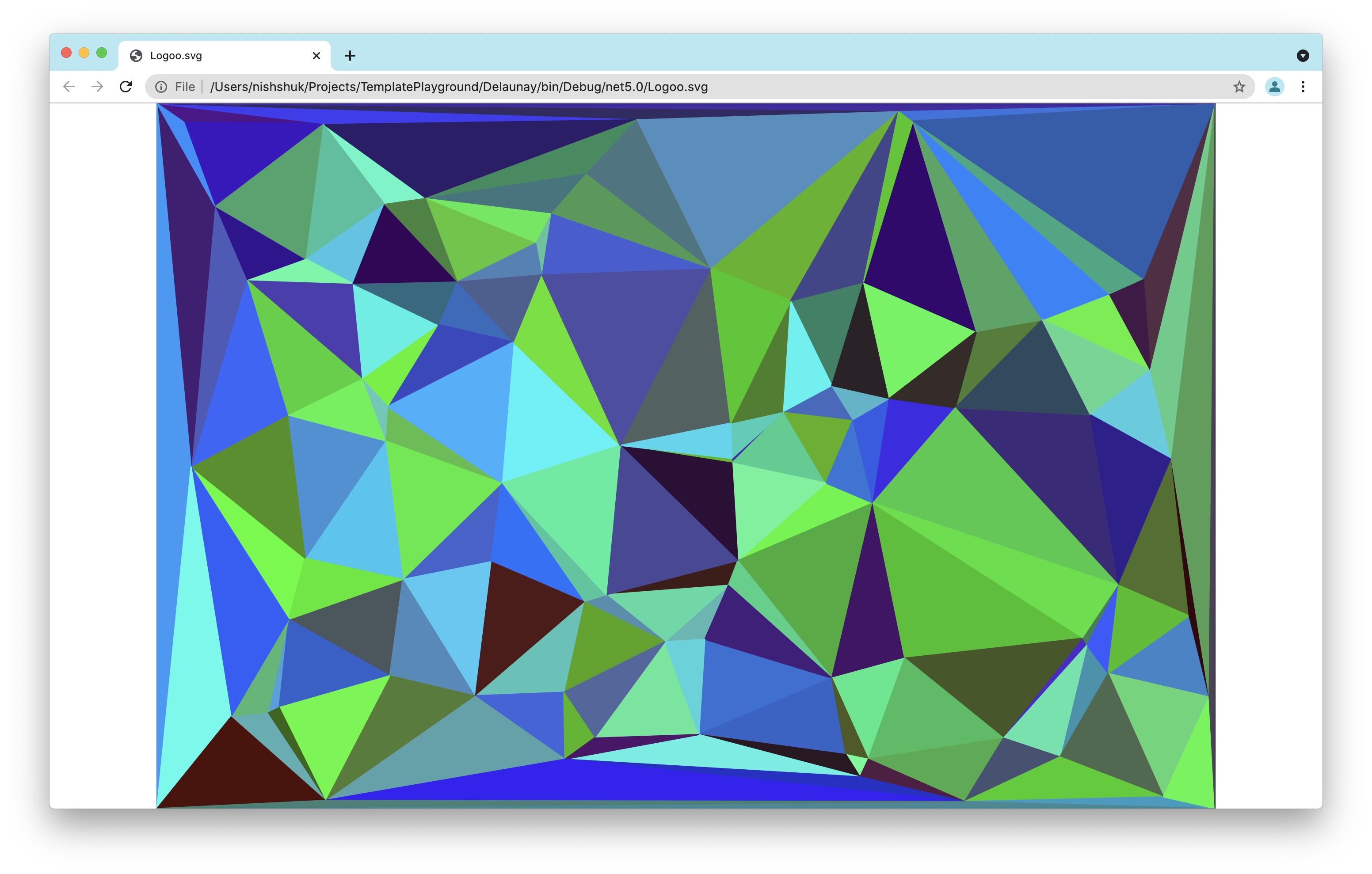This screenshot has height=874, width=1372.
Task: Open the user profile avatar
Action: pos(1275,87)
